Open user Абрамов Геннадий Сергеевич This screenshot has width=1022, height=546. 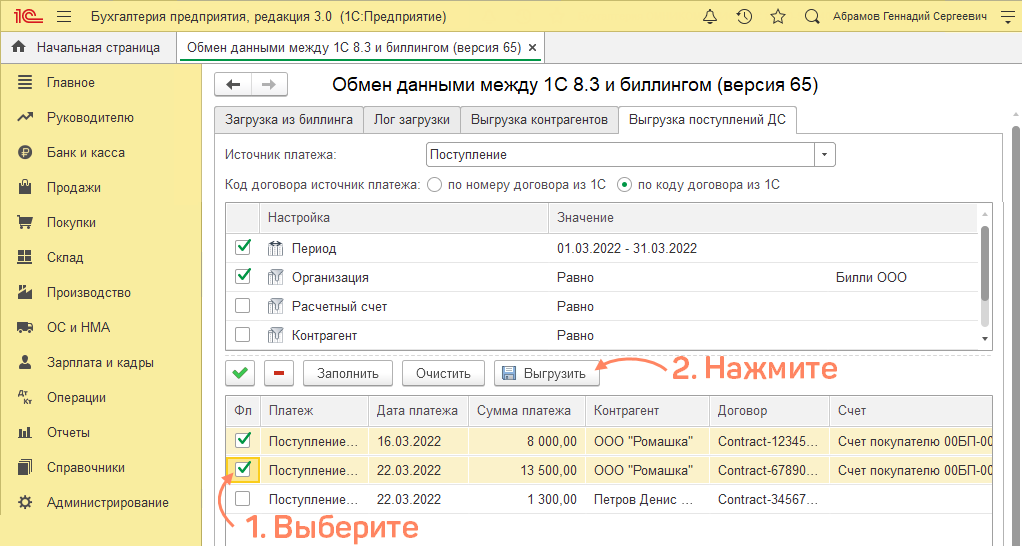click(x=910, y=16)
